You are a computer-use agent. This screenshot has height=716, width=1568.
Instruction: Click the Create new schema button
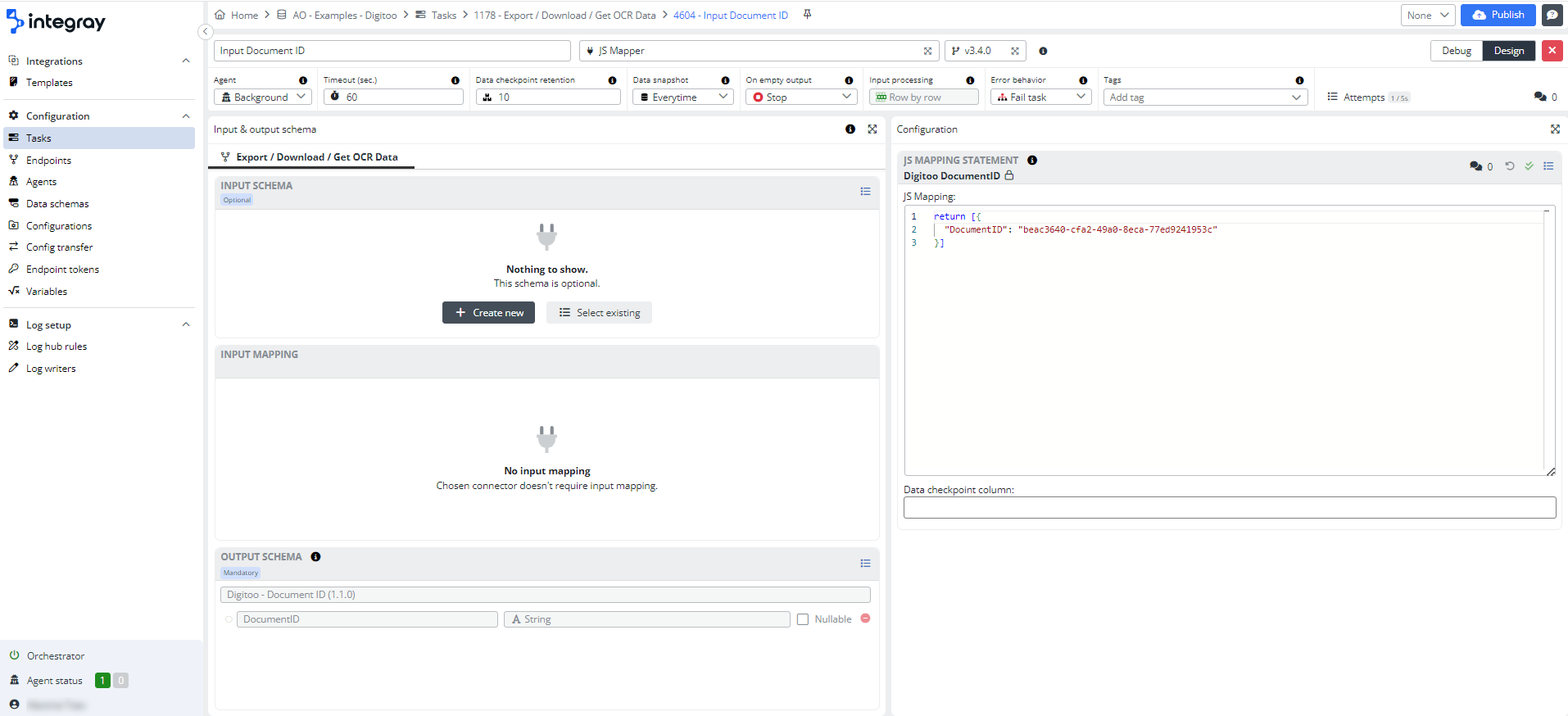(x=488, y=313)
